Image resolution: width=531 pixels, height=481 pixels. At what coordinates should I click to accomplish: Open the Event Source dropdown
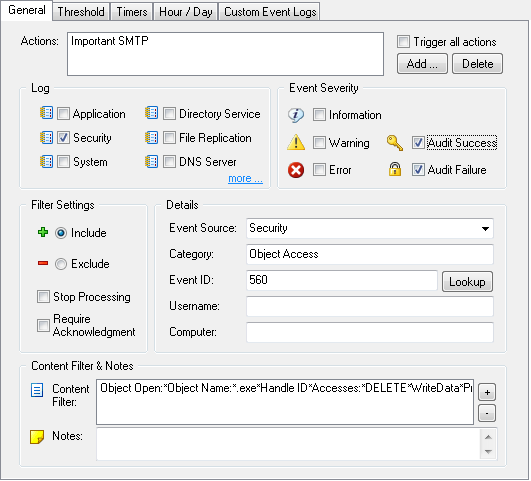pyautogui.click(x=485, y=229)
